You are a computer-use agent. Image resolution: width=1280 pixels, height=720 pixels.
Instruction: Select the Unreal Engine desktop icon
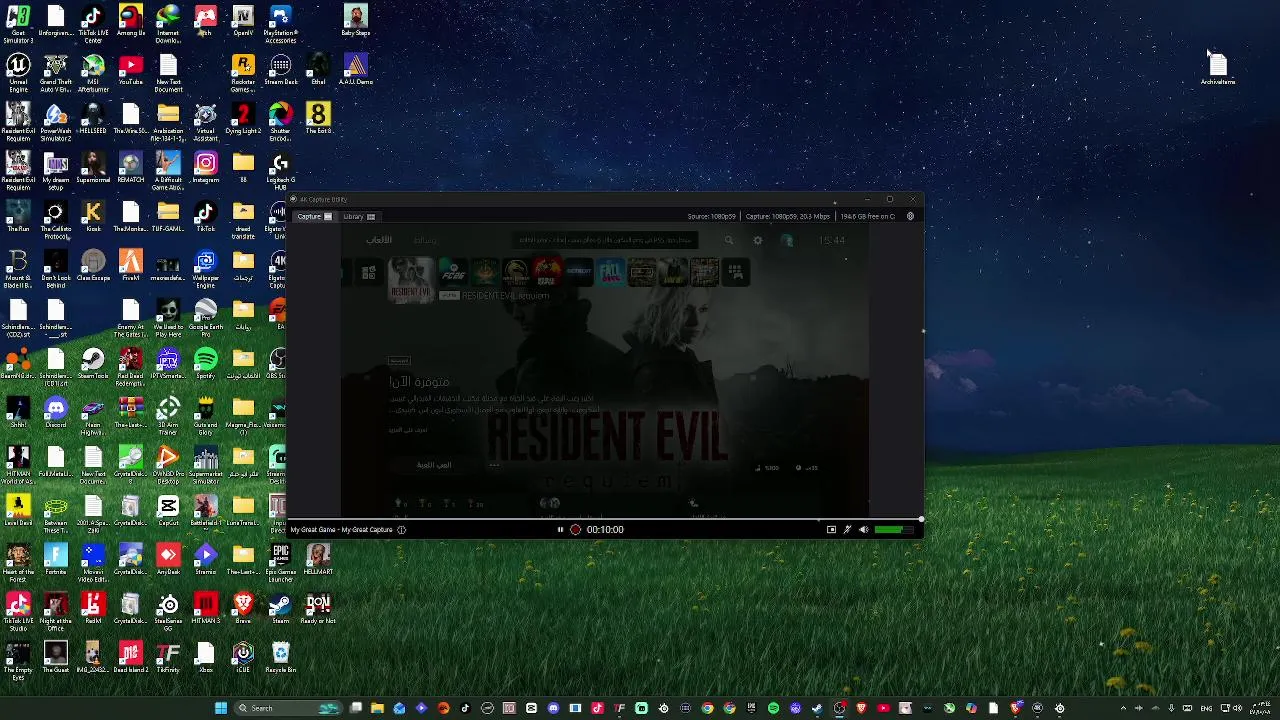tap(18, 73)
